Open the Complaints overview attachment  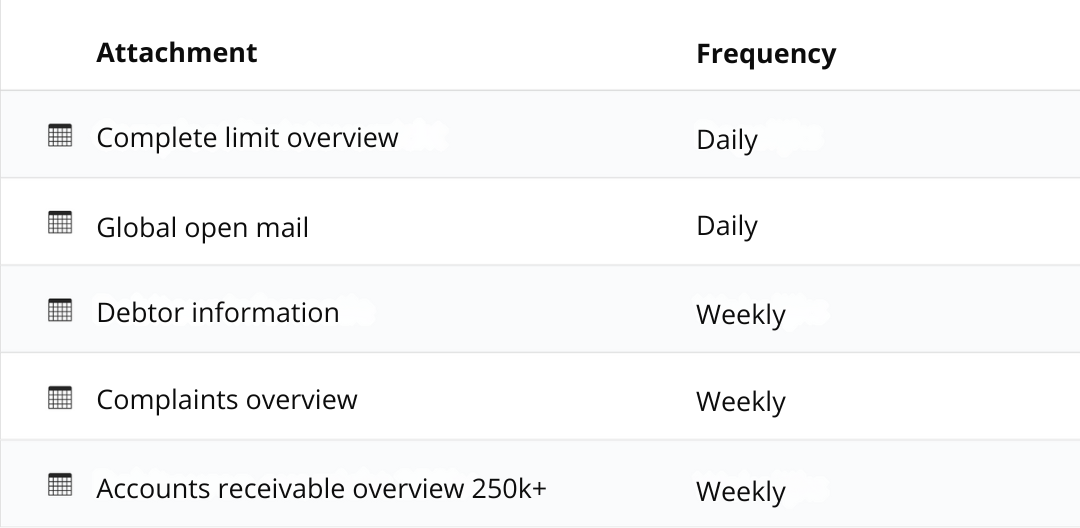point(227,400)
